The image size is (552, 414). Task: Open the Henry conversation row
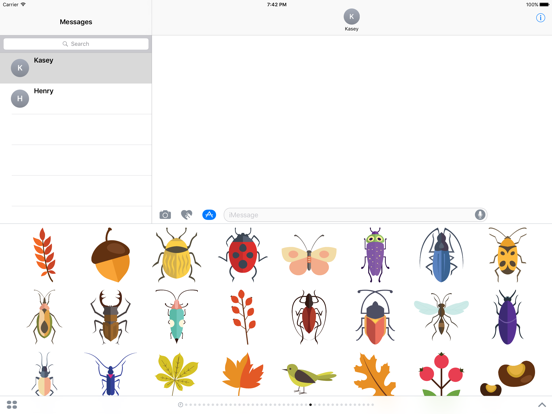click(x=76, y=99)
